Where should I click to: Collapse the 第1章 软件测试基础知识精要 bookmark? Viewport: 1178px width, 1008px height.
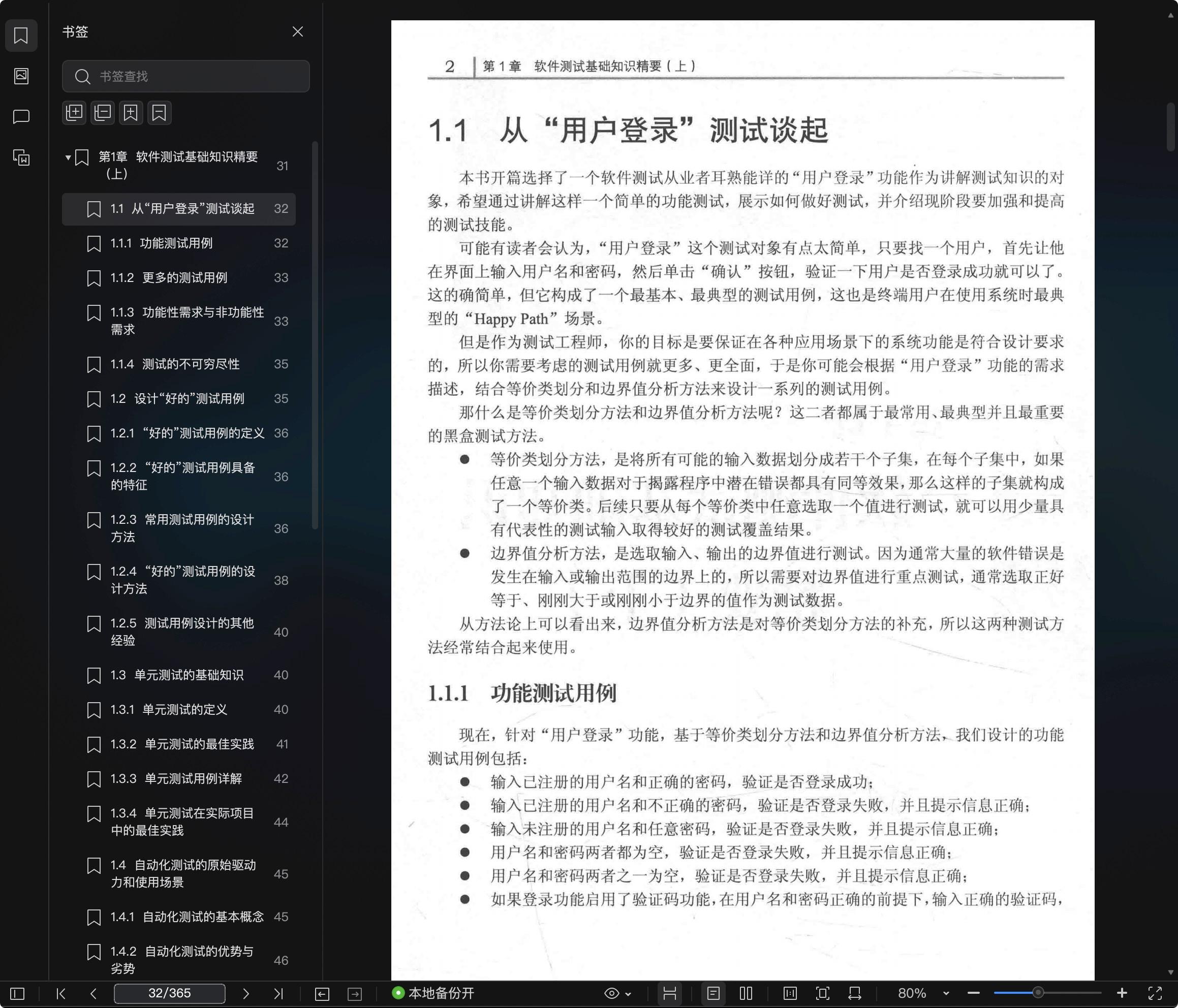tap(68, 157)
